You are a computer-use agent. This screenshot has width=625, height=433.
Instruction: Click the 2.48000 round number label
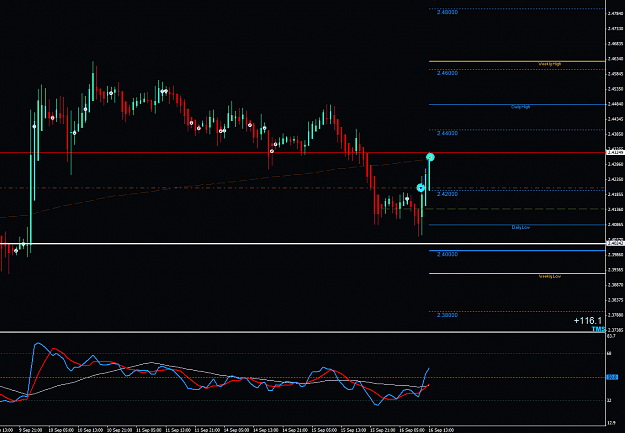pos(447,12)
